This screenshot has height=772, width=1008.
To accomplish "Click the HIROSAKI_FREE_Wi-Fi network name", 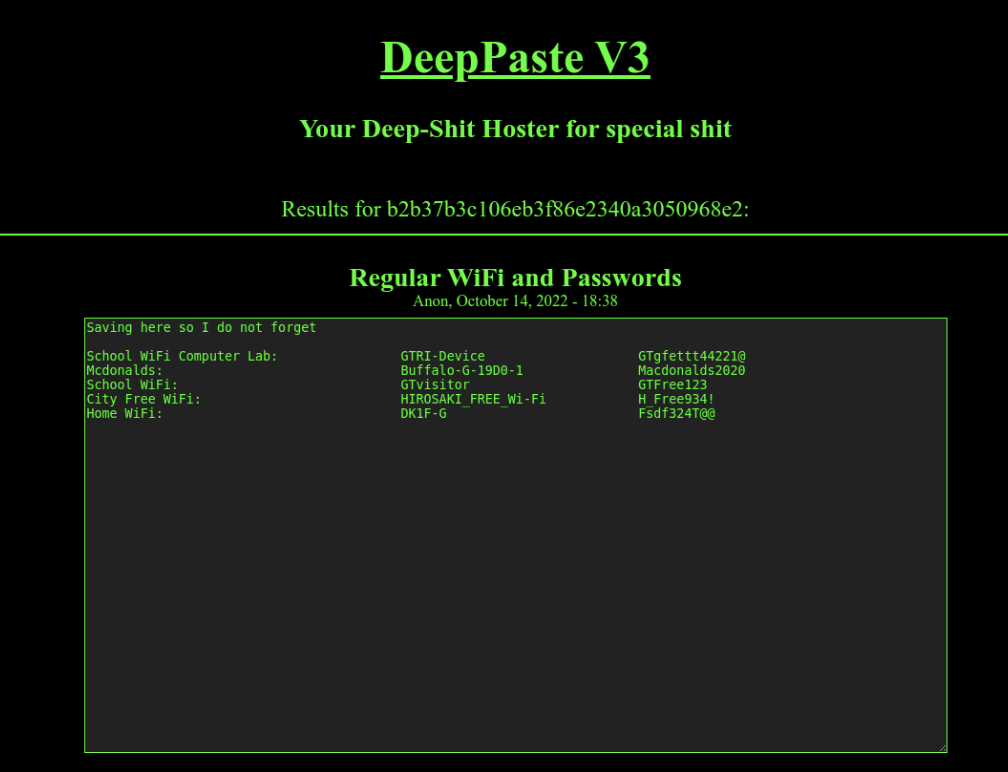I will click(473, 399).
